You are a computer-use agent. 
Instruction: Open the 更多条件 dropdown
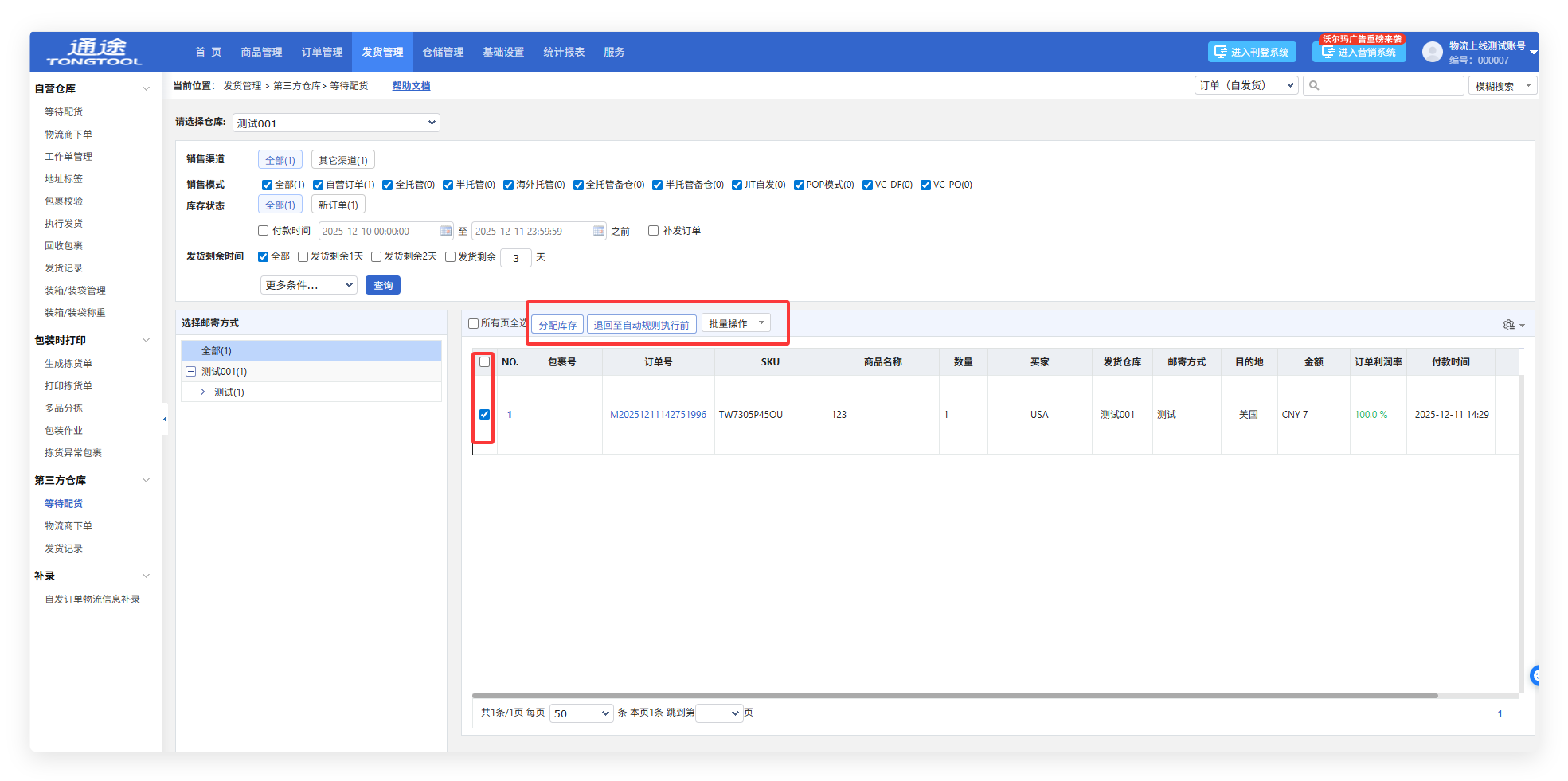308,285
